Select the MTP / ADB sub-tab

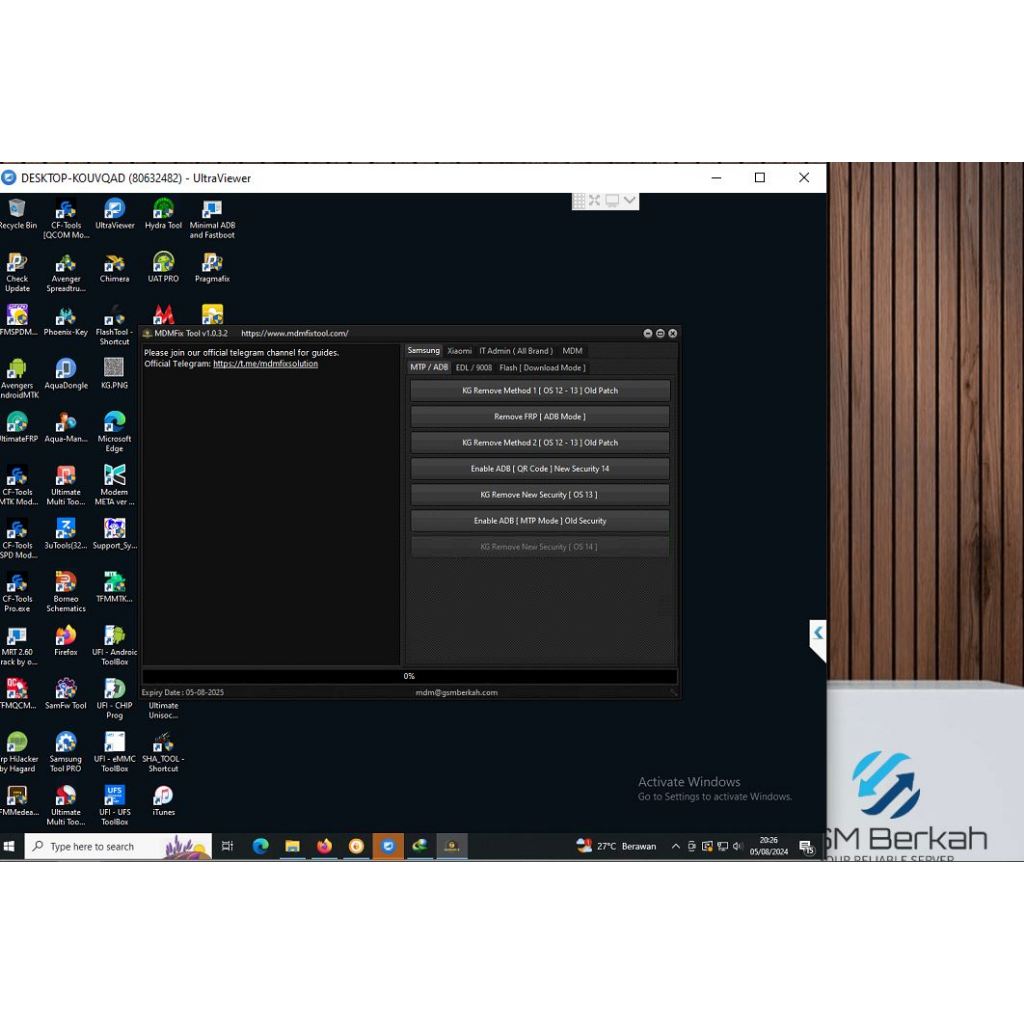(x=429, y=367)
